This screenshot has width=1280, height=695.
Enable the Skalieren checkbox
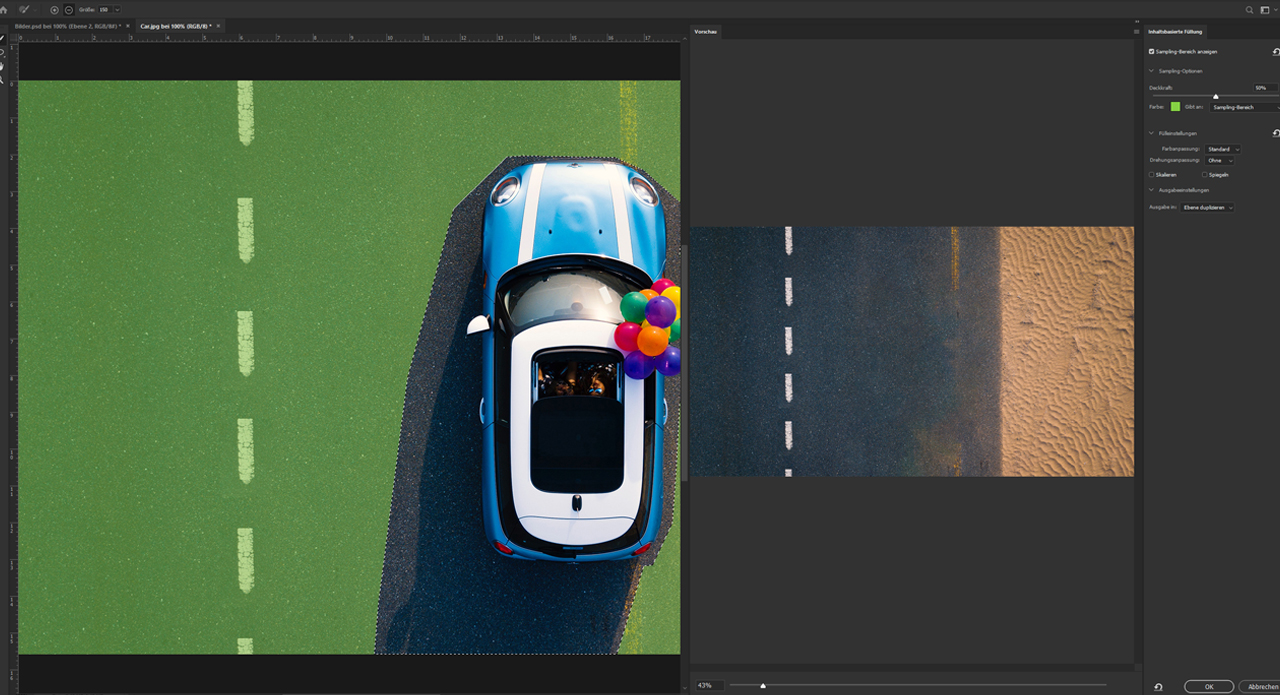[x=1152, y=174]
